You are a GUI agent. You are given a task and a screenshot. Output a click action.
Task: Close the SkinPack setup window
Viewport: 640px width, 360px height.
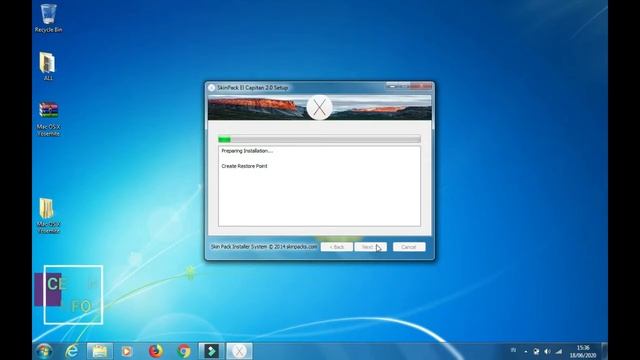pos(422,86)
